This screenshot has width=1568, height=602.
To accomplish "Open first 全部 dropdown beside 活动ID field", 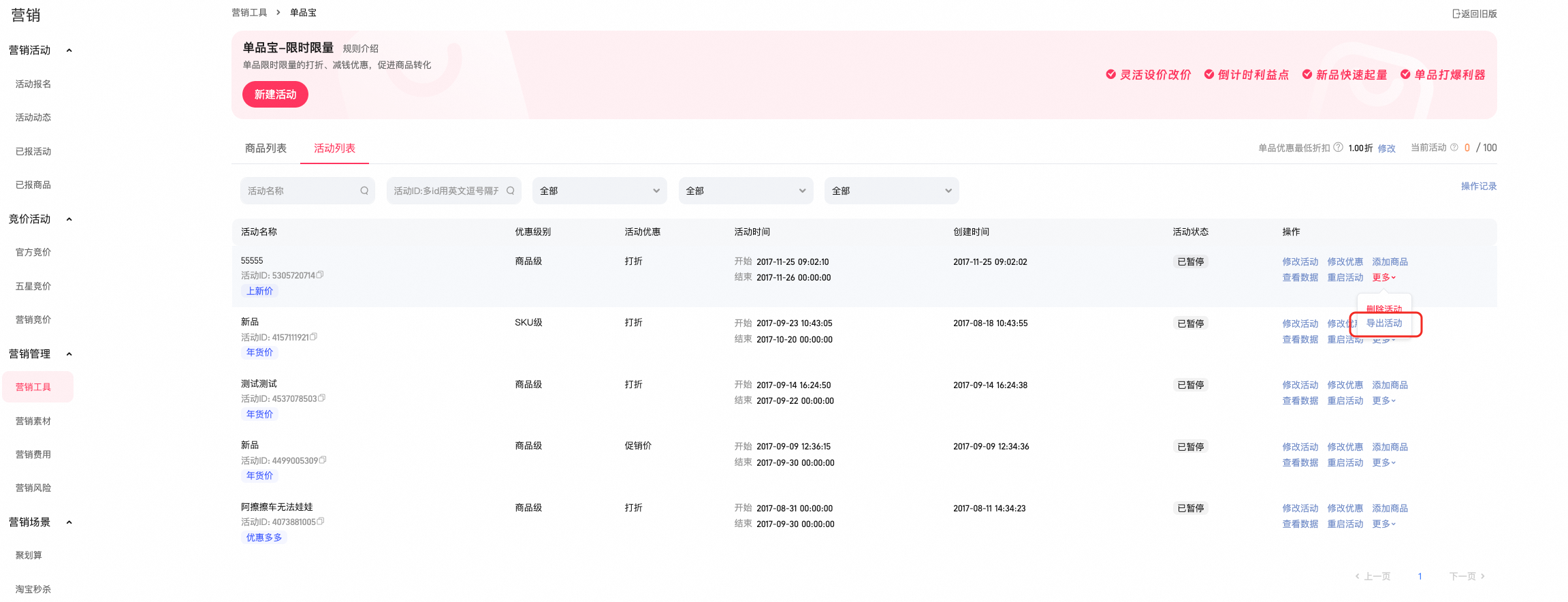I will pyautogui.click(x=600, y=191).
